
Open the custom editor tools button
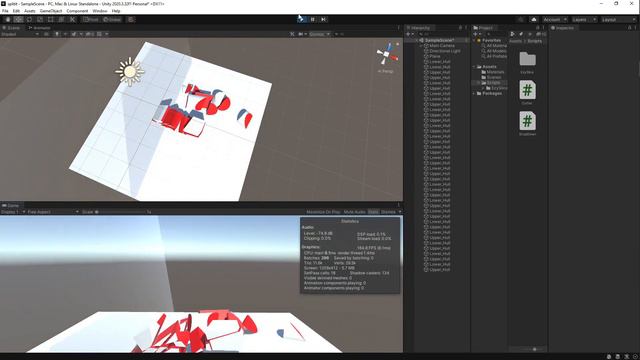click(72, 19)
